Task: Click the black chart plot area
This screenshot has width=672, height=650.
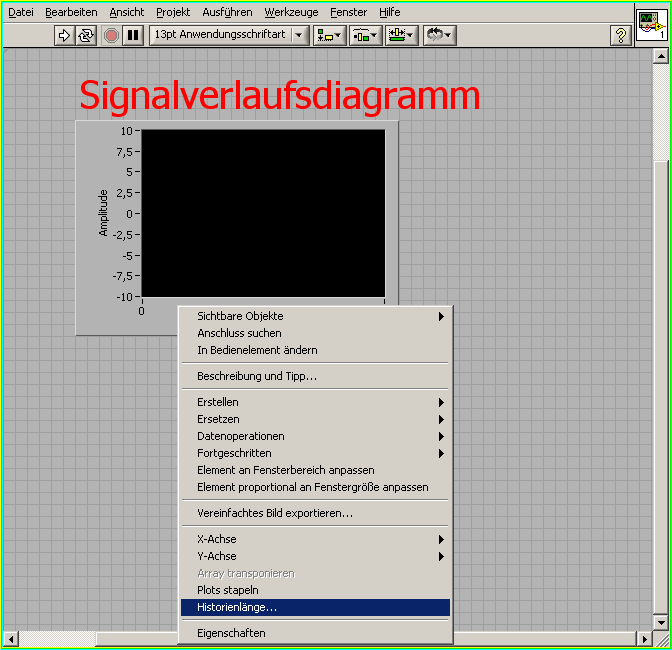Action: (263, 213)
